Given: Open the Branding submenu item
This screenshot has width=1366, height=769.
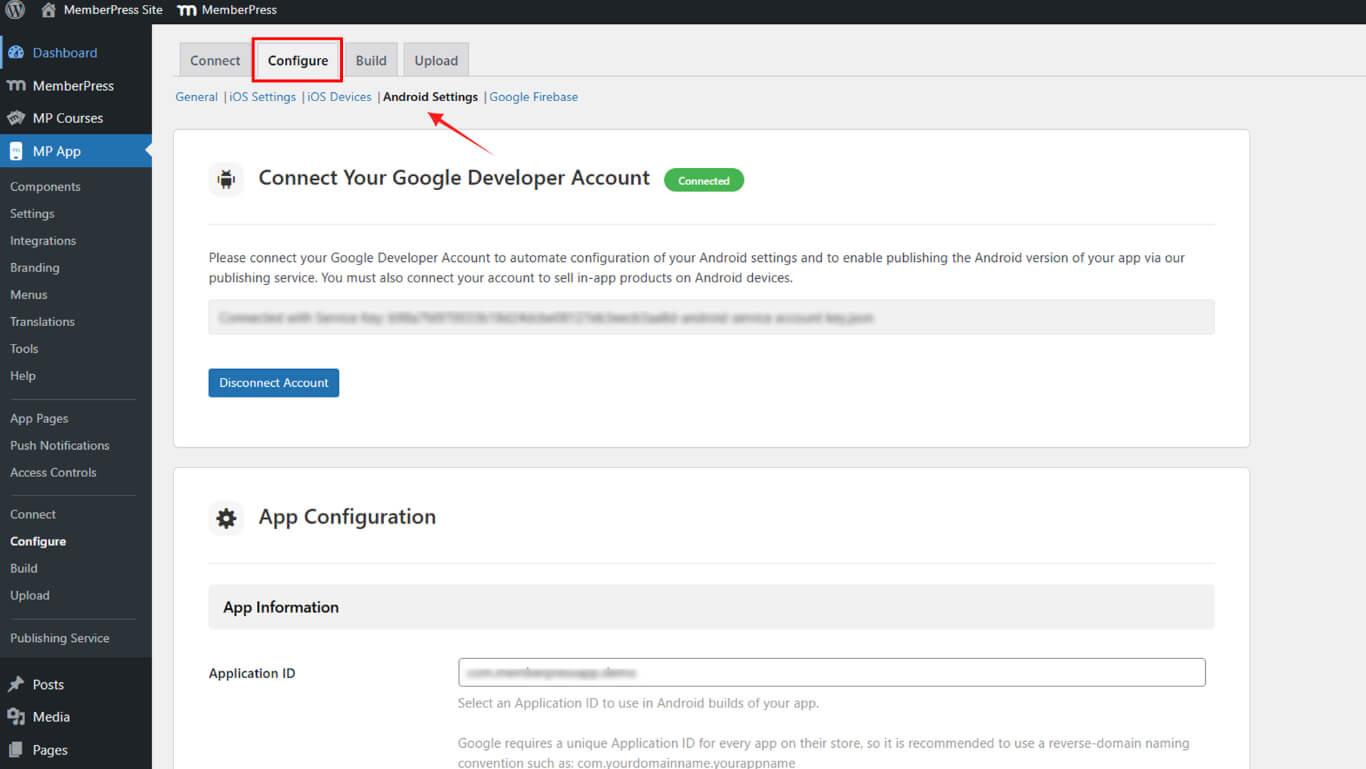Looking at the screenshot, I should 35,268.
